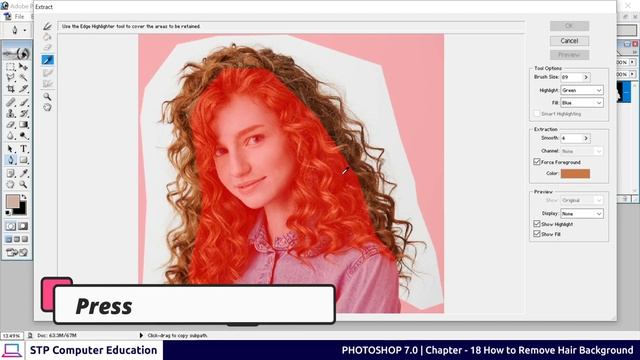The image size is (640, 360).
Task: Open the foreground color swatch in toolbox
Action: [13, 201]
